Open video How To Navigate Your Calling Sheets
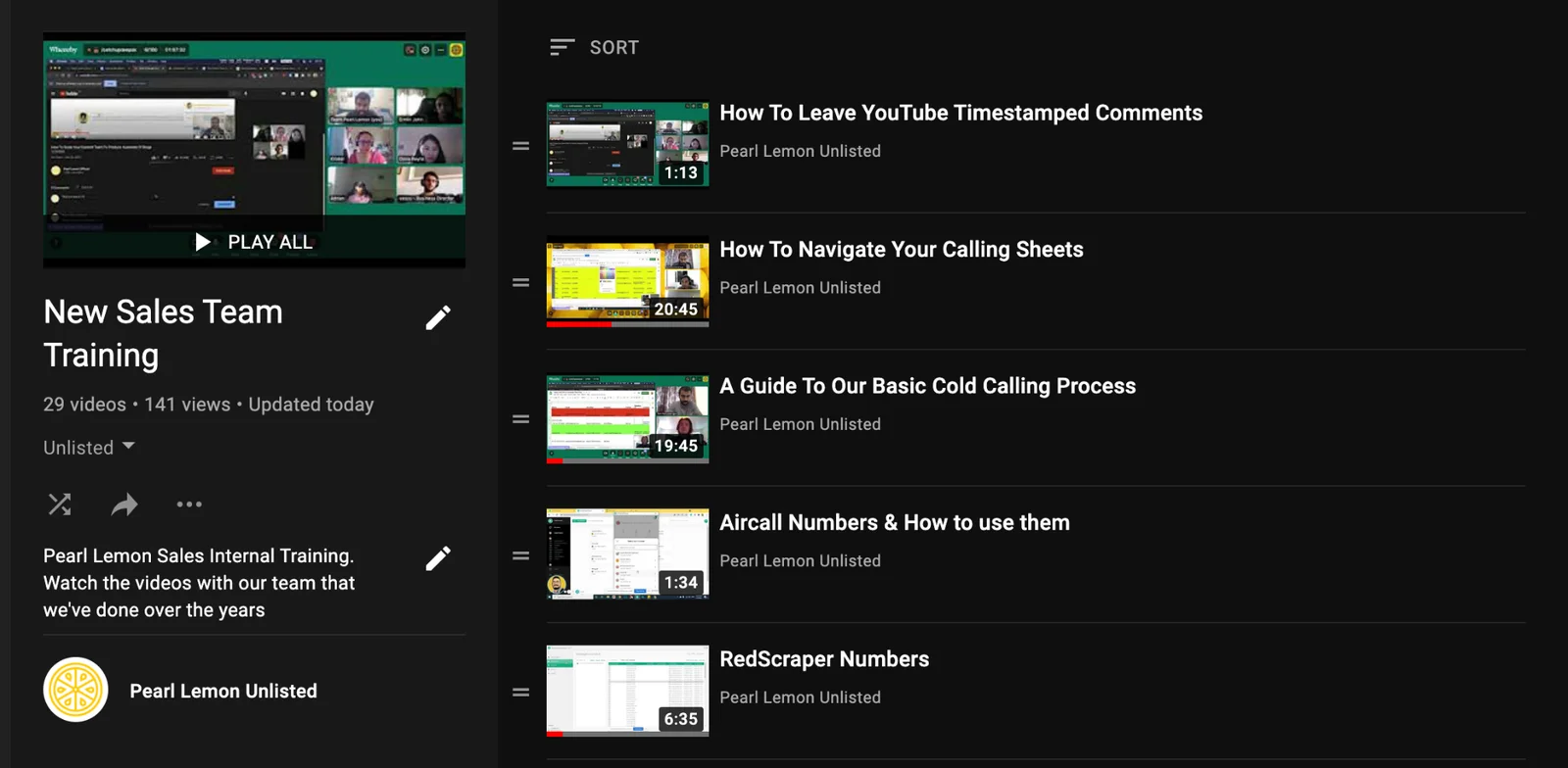This screenshot has width=1568, height=768. click(902, 249)
